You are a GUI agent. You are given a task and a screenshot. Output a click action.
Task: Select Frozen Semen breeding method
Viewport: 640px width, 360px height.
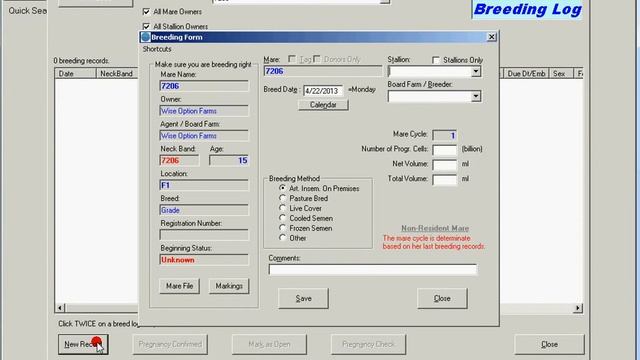(282, 228)
